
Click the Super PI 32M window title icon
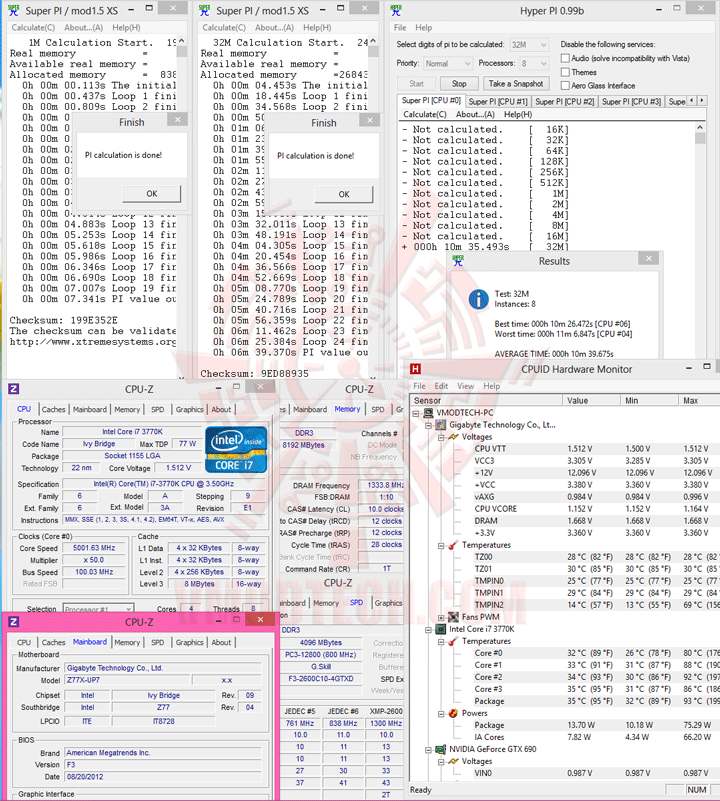(204, 11)
